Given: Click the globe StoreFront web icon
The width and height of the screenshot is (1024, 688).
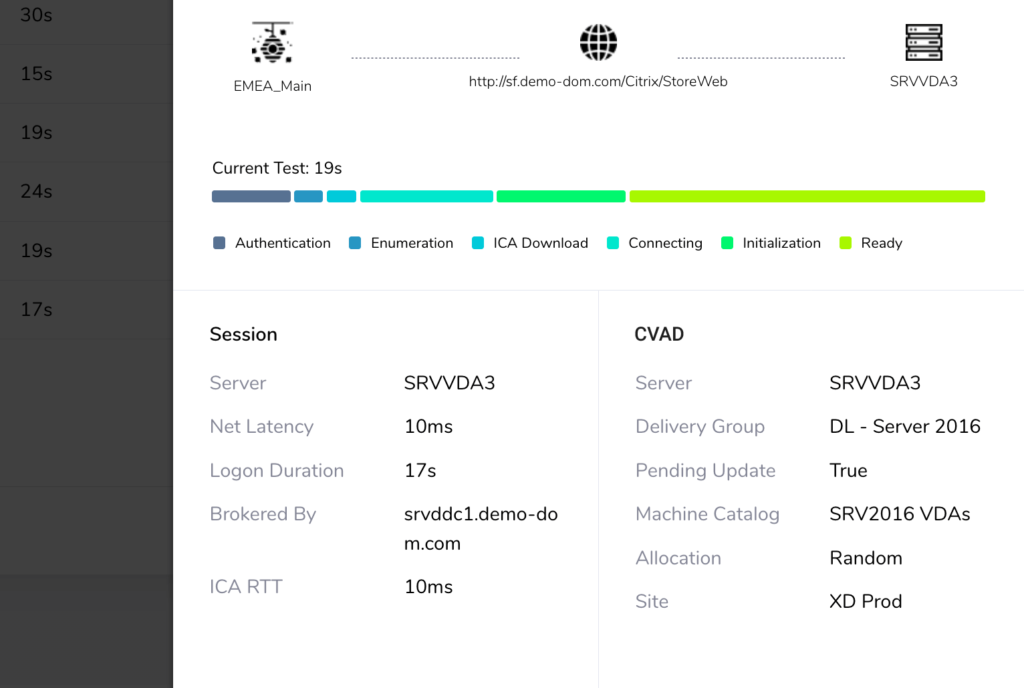Looking at the screenshot, I should coord(598,43).
